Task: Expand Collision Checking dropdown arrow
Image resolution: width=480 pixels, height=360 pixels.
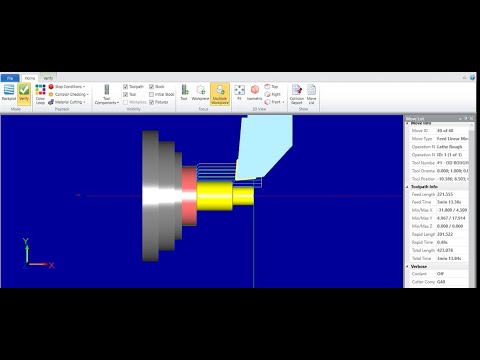Action: point(88,95)
